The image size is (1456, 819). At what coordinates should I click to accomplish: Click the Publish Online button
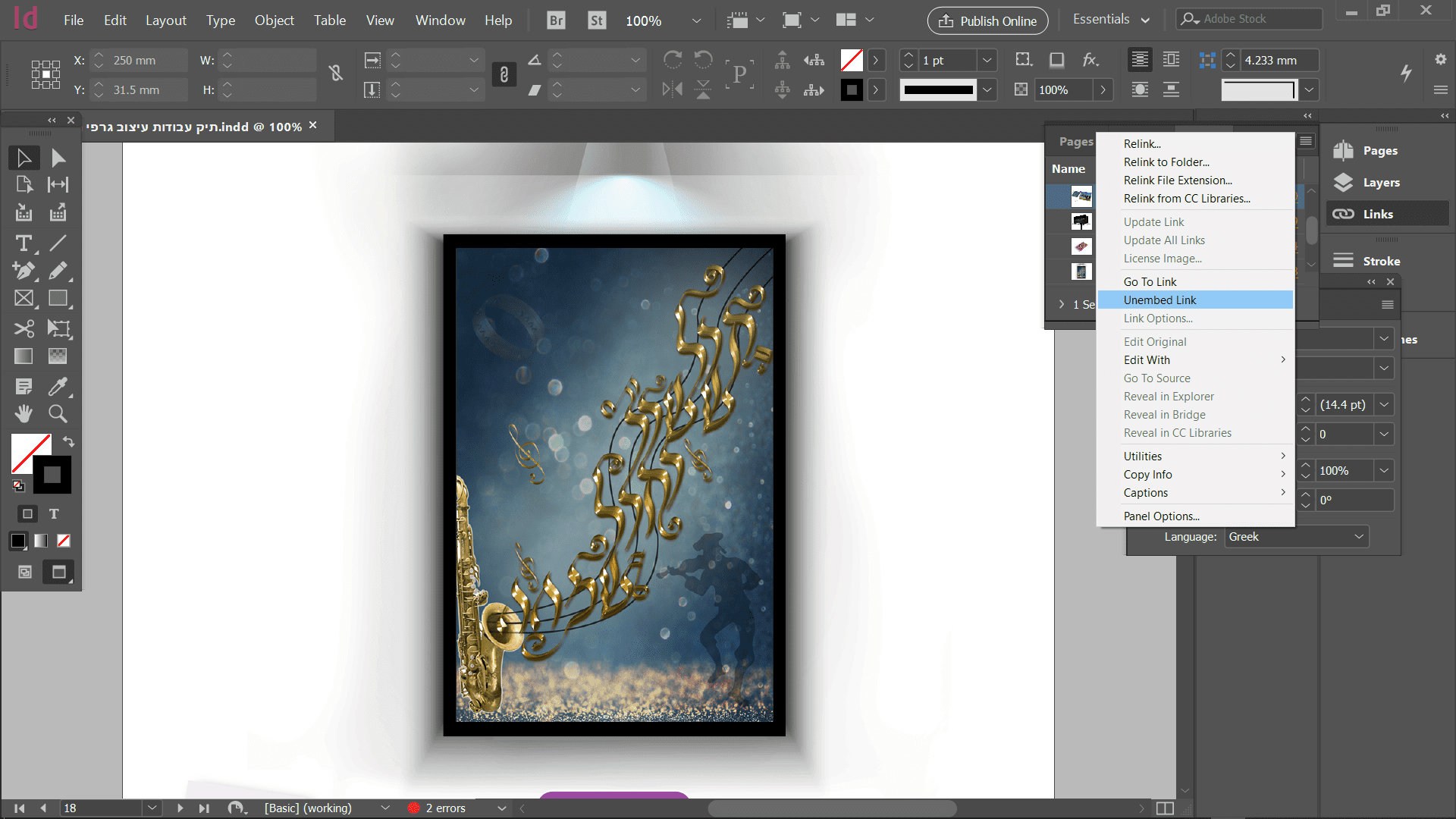pyautogui.click(x=987, y=20)
